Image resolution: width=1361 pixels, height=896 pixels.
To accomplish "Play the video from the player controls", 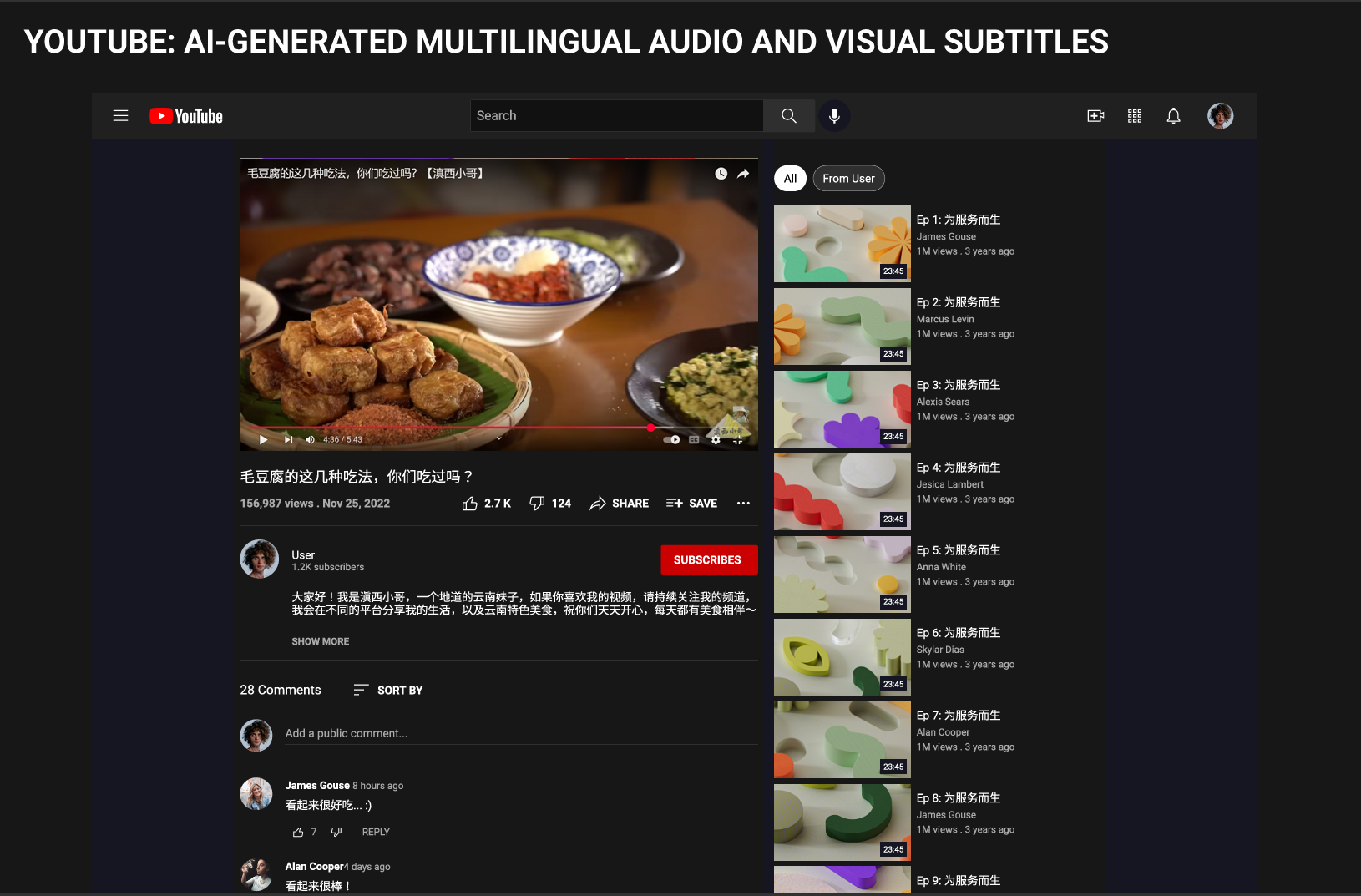I will pyautogui.click(x=262, y=439).
